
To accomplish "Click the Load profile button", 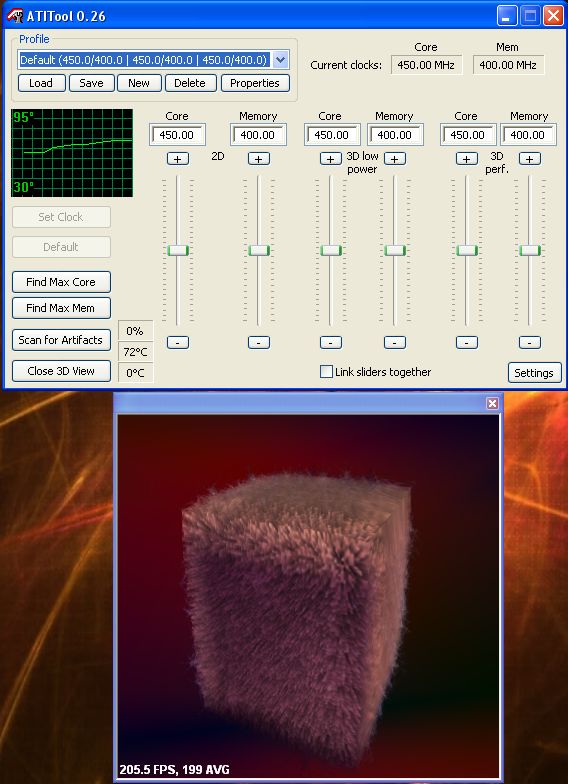I will [42, 83].
